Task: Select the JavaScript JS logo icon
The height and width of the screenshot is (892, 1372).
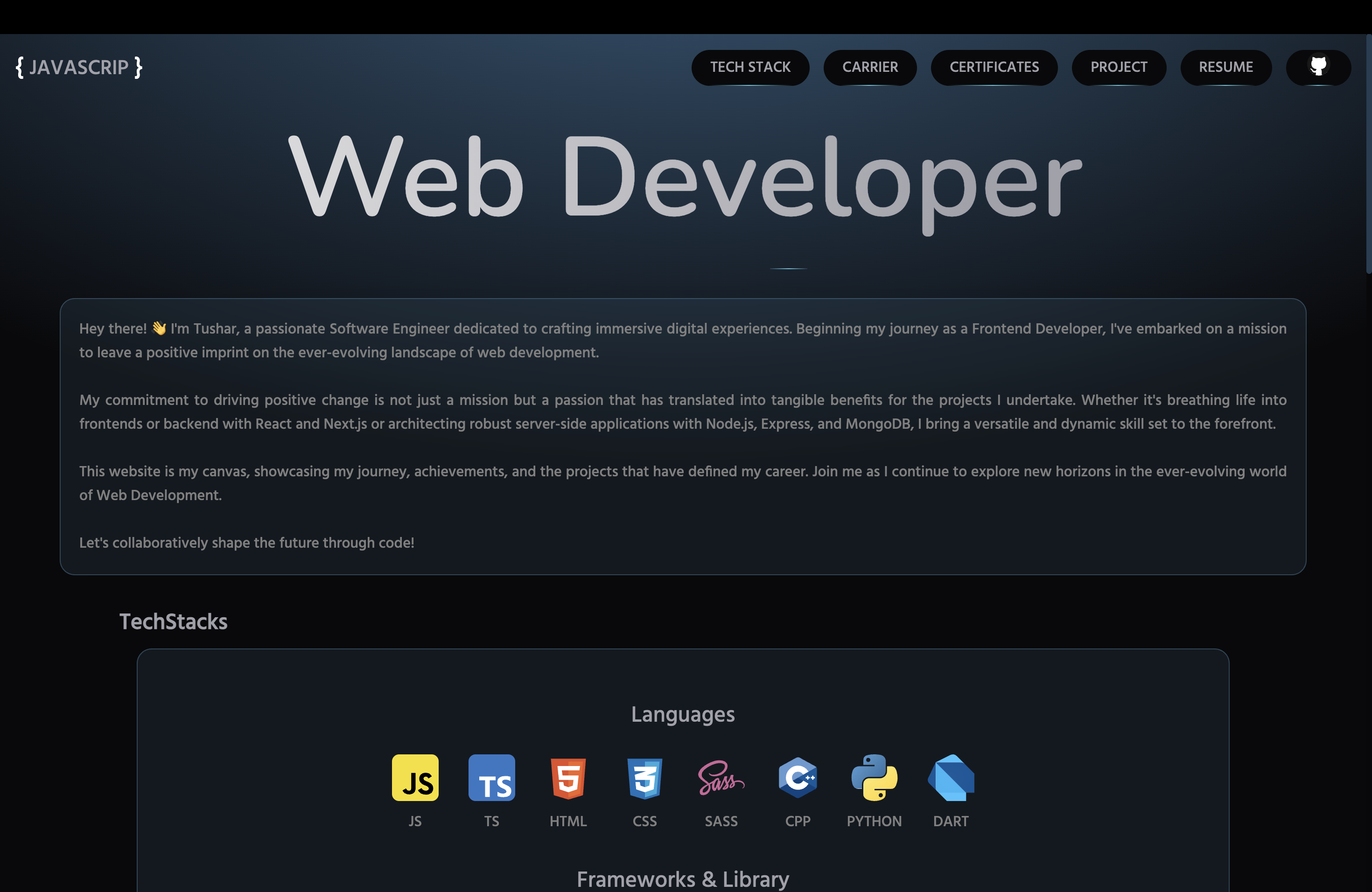Action: click(x=415, y=777)
